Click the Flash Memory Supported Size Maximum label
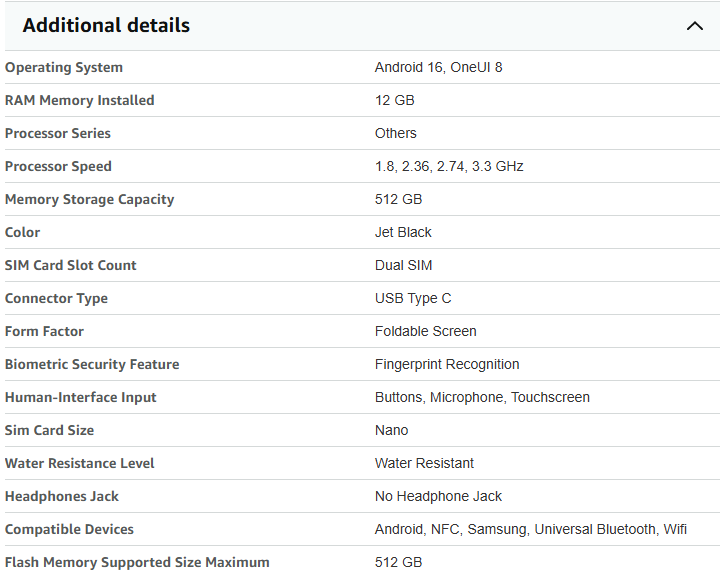Image resolution: width=720 pixels, height=576 pixels. click(x=137, y=562)
